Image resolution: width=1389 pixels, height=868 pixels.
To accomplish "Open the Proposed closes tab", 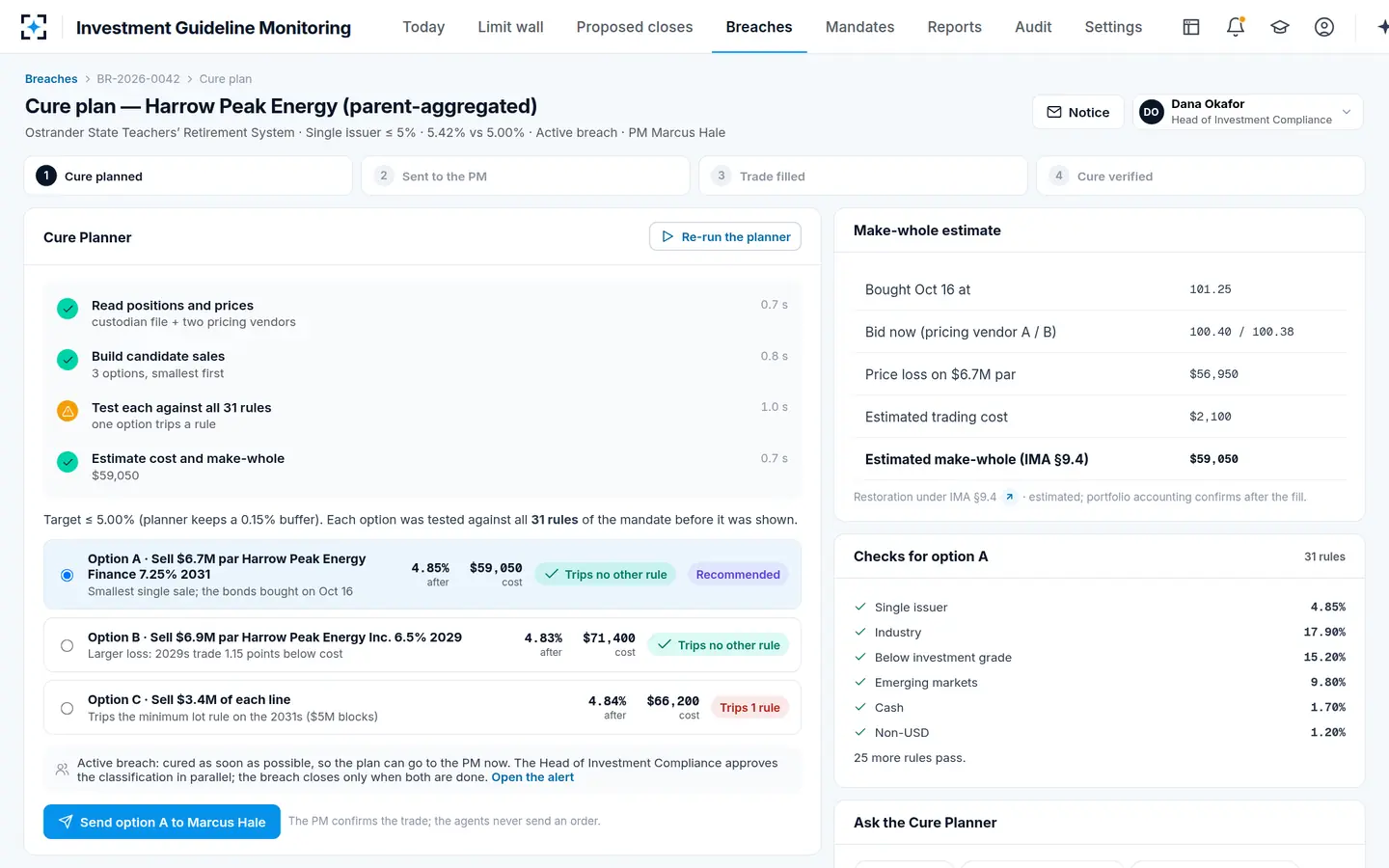I will 635,27.
